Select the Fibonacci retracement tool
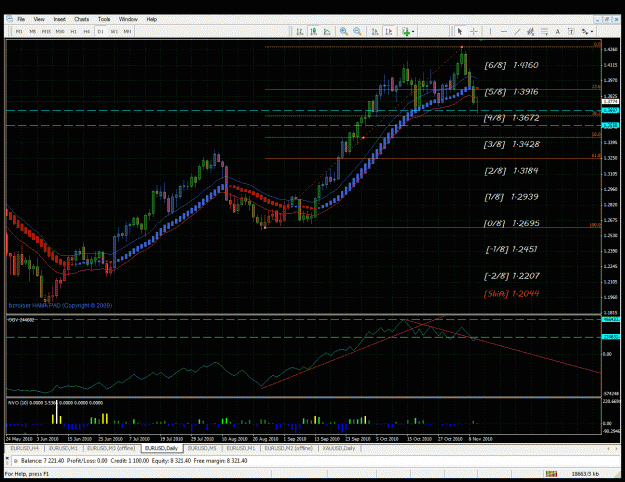The width and height of the screenshot is (625, 482). click(544, 31)
